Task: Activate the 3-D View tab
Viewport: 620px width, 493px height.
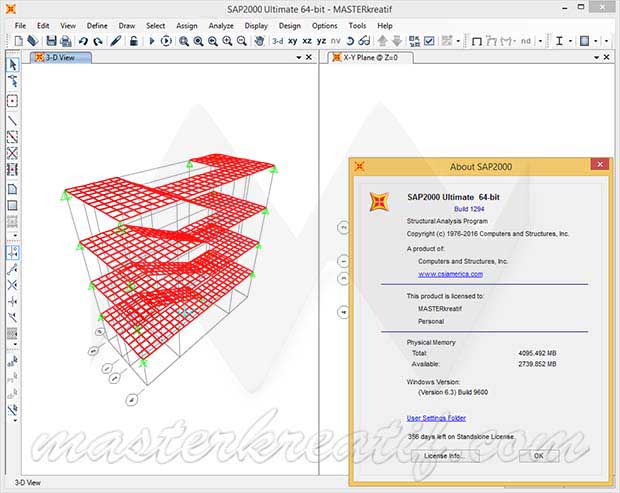Action: point(60,58)
